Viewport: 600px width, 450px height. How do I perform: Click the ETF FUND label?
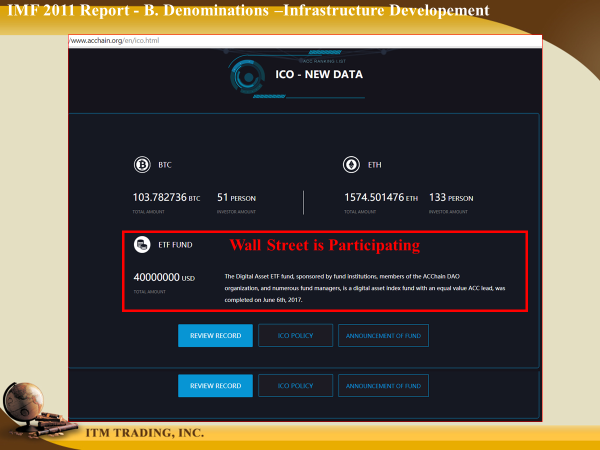tap(175, 245)
